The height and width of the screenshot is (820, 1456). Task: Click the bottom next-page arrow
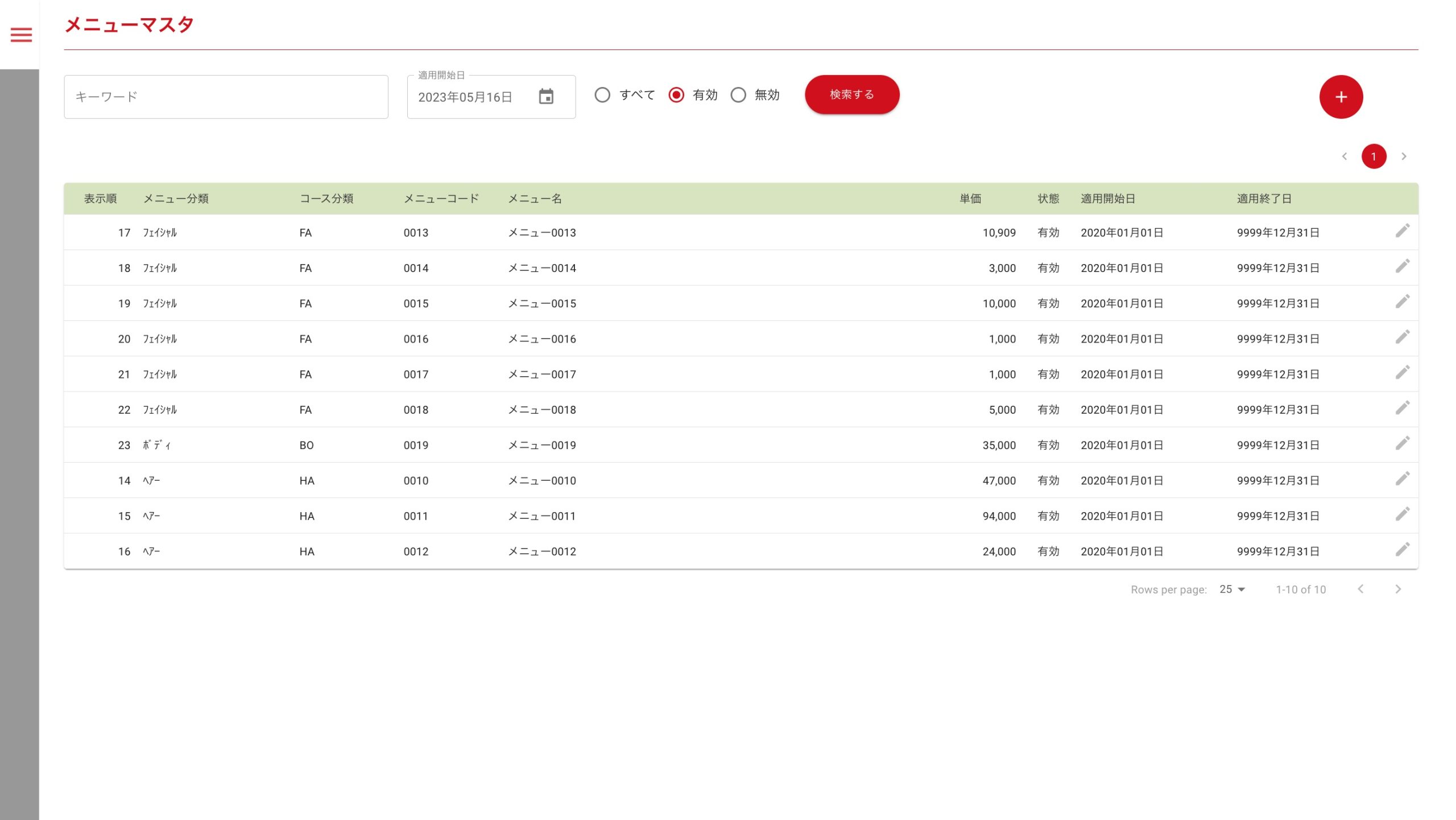pyautogui.click(x=1398, y=590)
